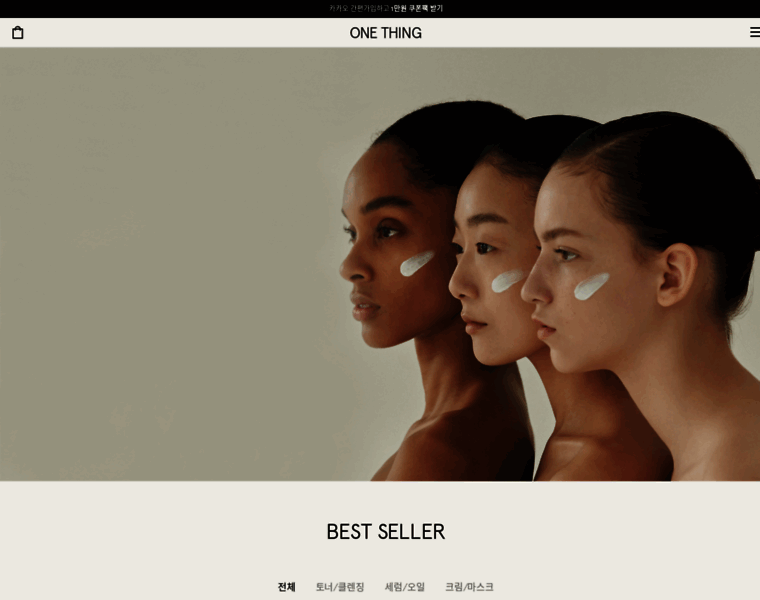Click the BEST SELLER heading
This screenshot has width=760, height=600.
385,532
